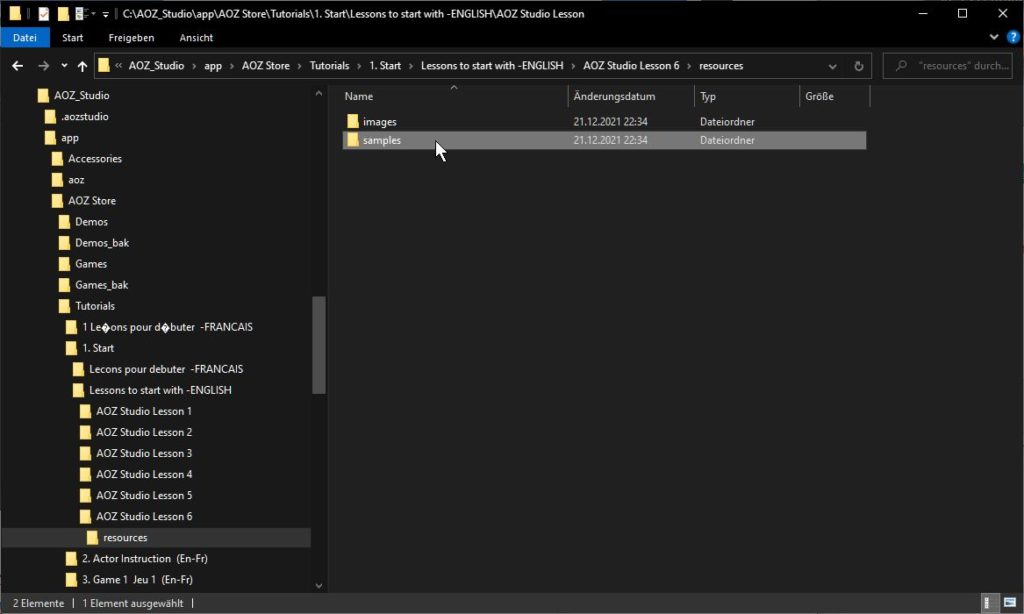Switch to details view in status bar
This screenshot has height=614, width=1024.
988,603
